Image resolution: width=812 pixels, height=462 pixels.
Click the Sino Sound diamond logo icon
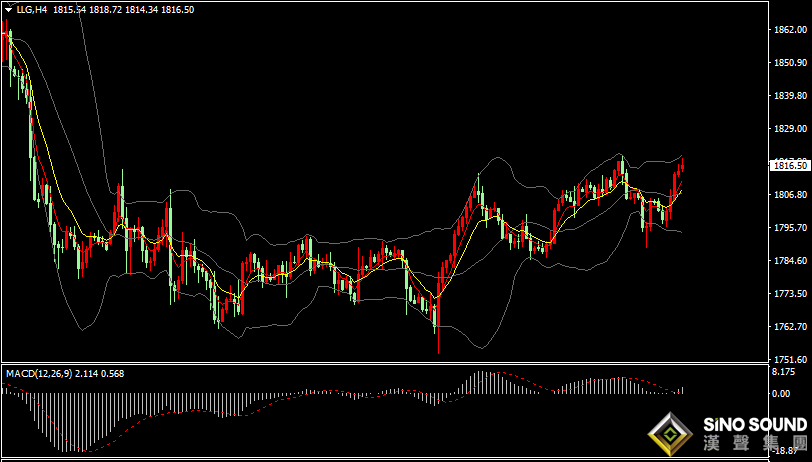pyautogui.click(x=671, y=435)
